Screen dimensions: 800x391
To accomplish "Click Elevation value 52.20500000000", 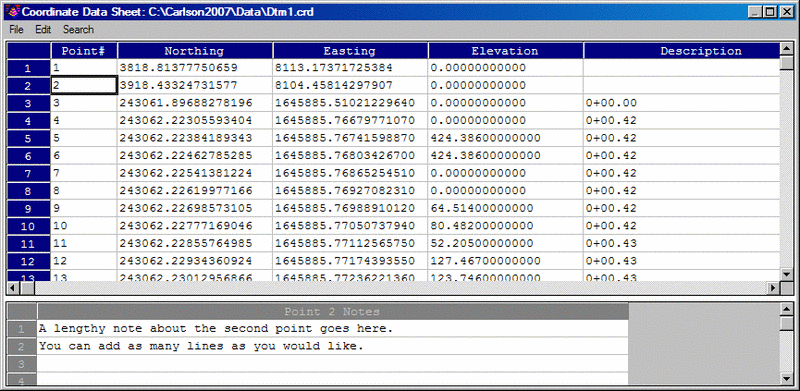I will 505,243.
